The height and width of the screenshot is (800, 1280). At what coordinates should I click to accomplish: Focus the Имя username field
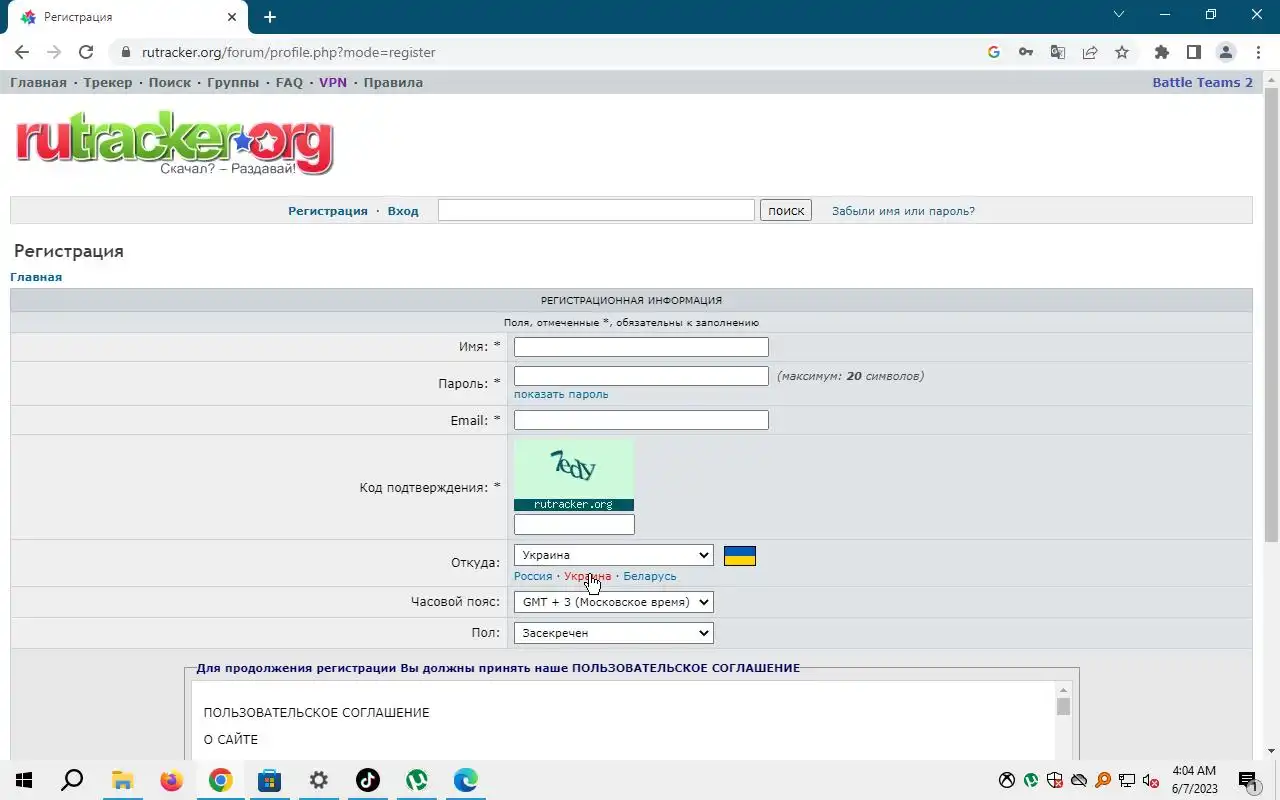click(641, 347)
